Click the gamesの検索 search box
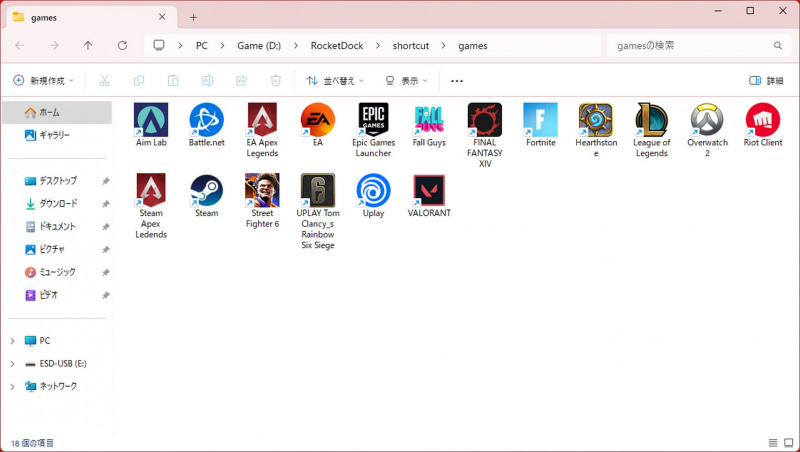800x452 pixels. pos(697,46)
